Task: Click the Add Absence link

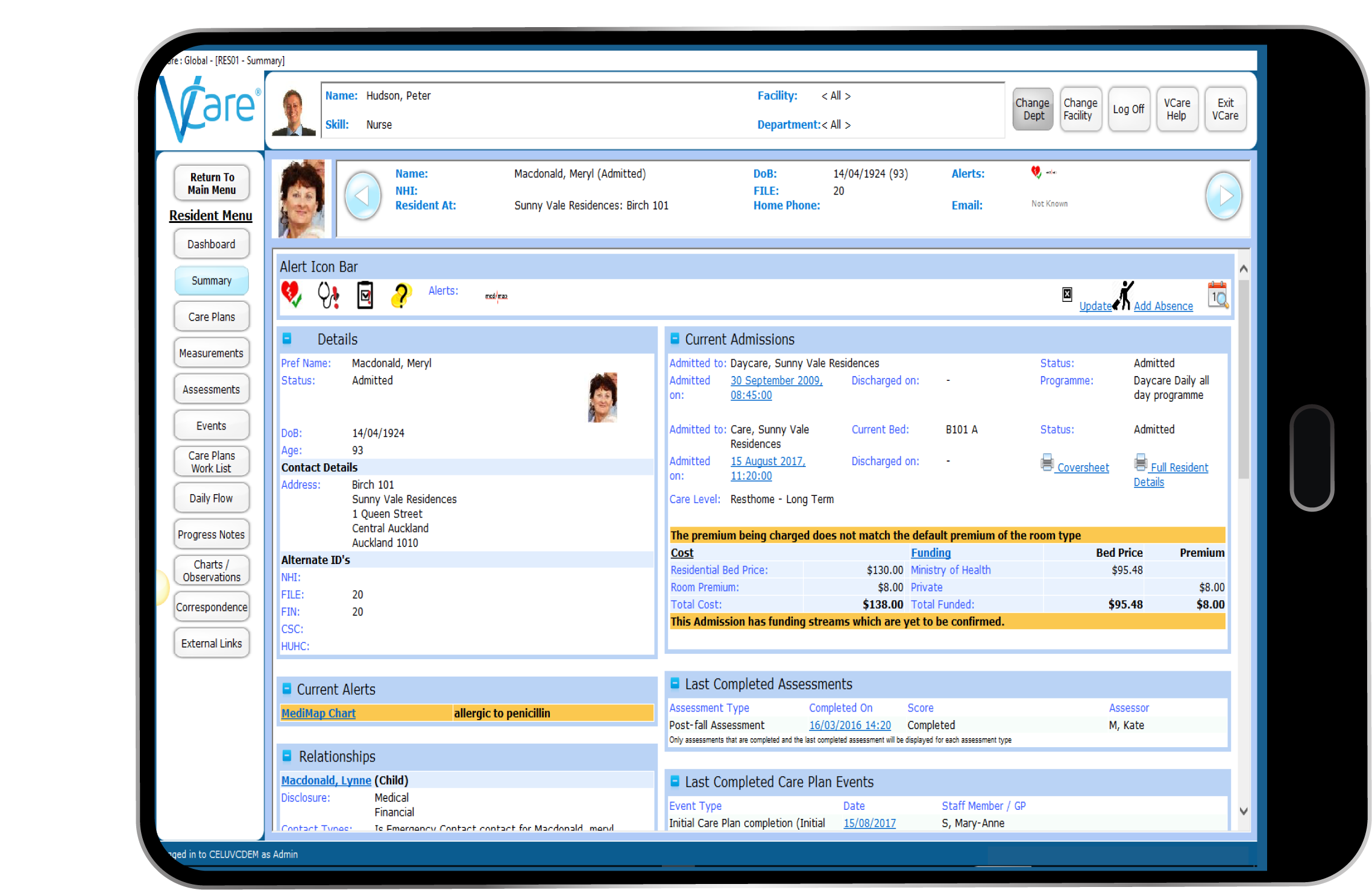Action: (x=1163, y=306)
